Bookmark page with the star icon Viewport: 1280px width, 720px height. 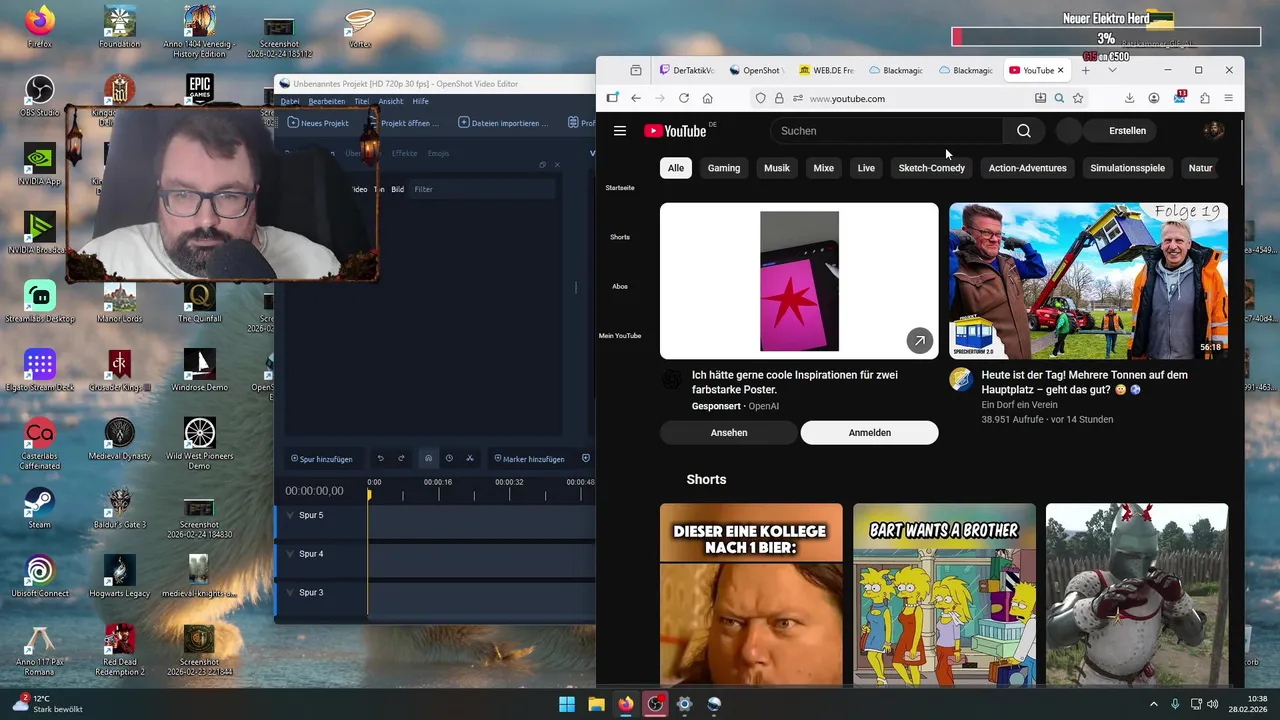1078,98
